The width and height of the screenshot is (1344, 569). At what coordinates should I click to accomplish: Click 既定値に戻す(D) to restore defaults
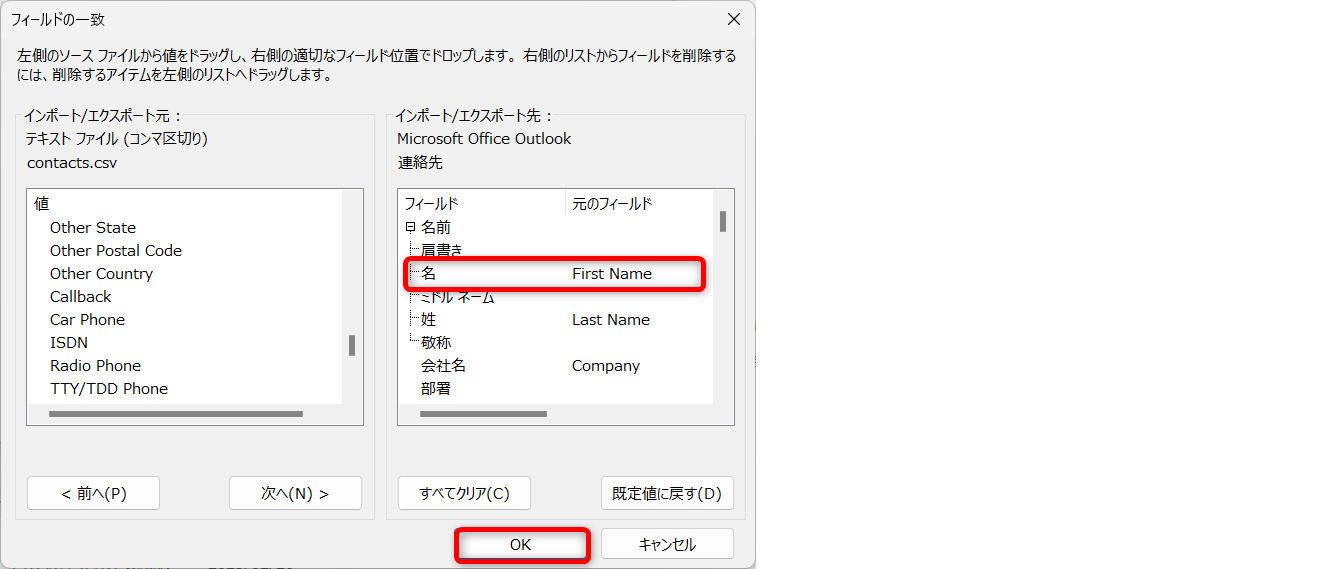pos(667,493)
